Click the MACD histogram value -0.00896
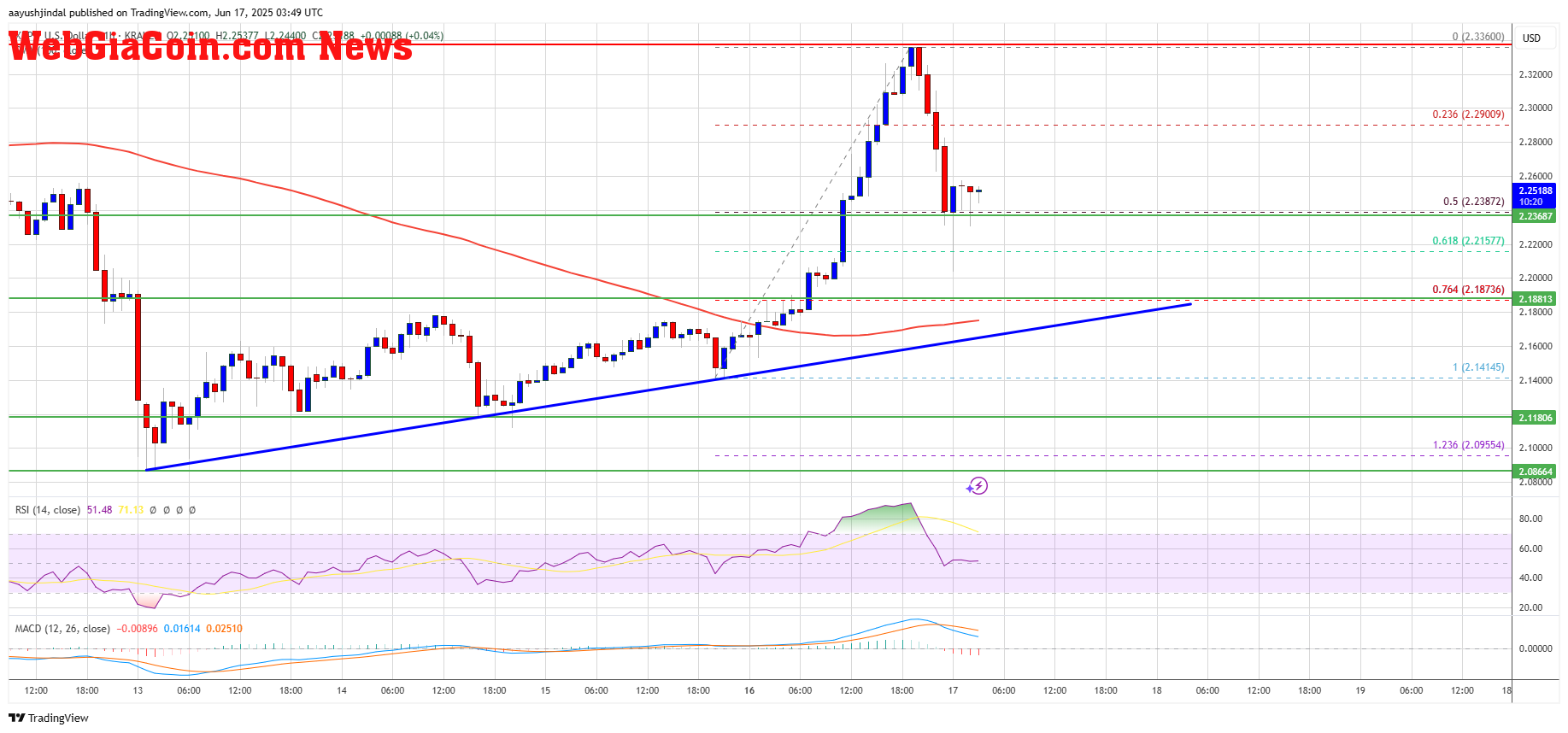This screenshot has width=1568, height=733. coord(137,629)
